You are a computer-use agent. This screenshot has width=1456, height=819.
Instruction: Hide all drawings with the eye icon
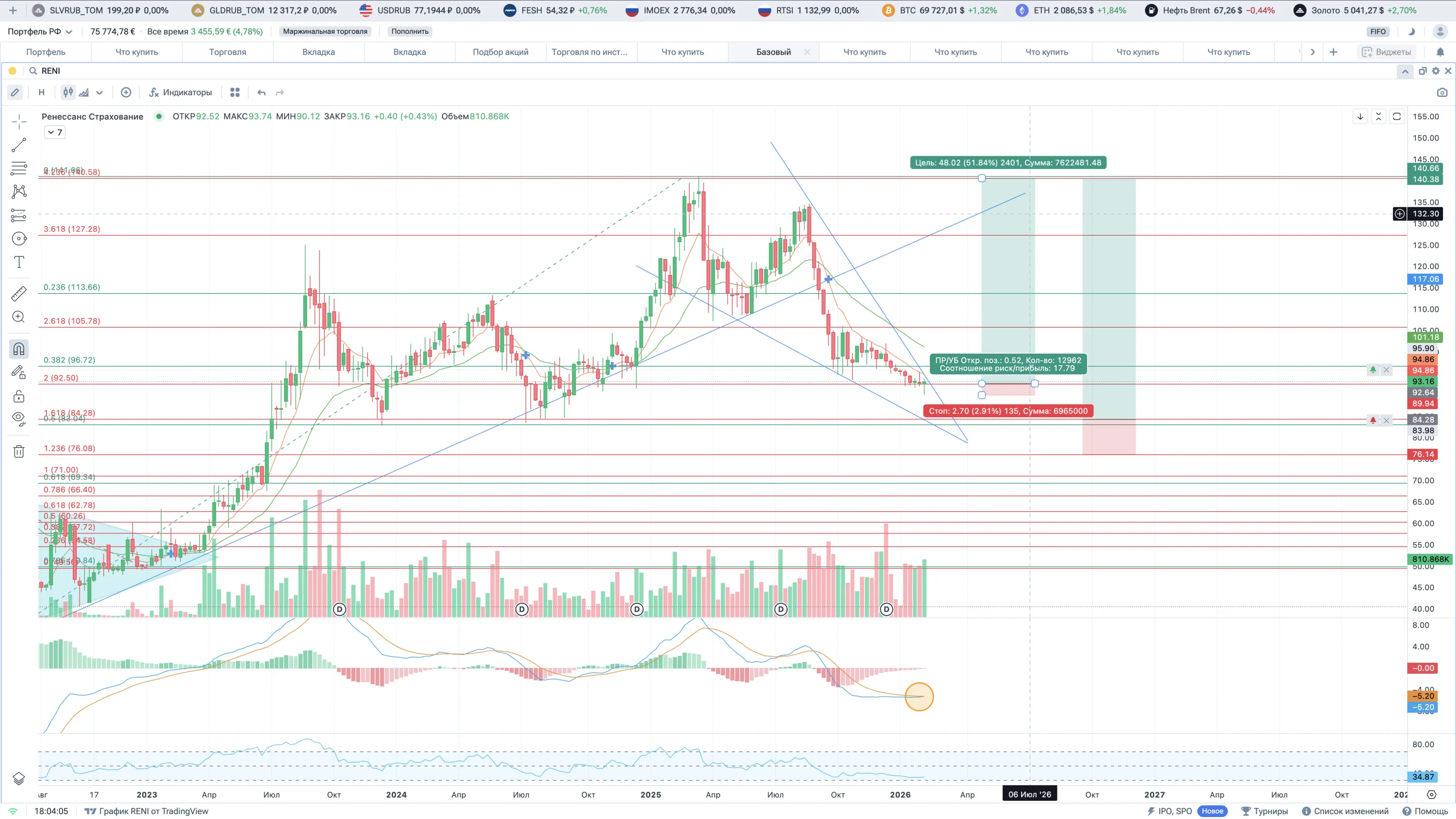tap(18, 419)
